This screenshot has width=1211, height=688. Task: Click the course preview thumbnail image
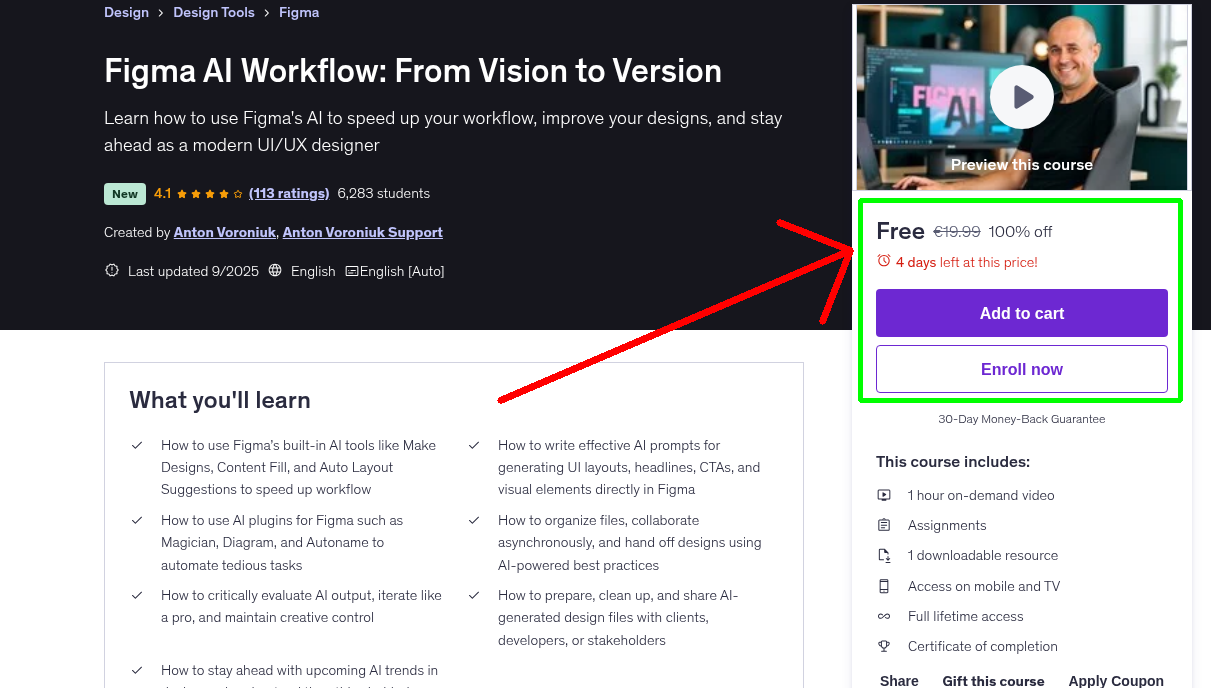[1022, 97]
